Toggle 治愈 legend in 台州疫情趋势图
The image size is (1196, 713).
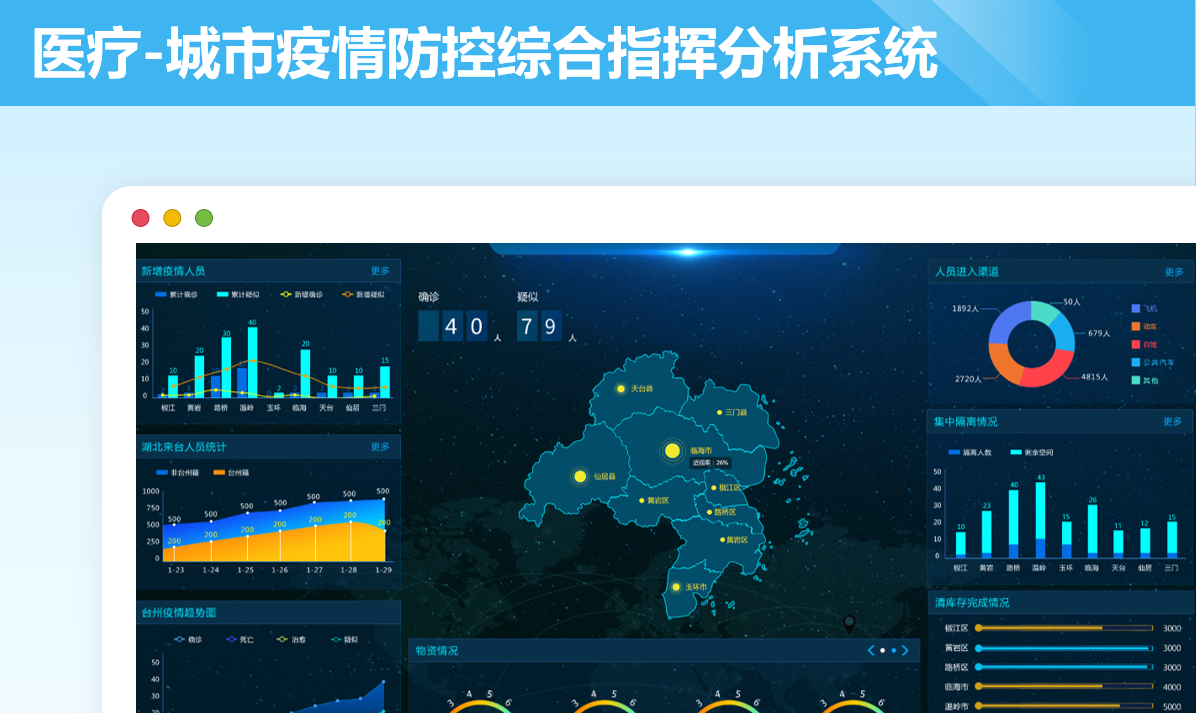tap(291, 640)
